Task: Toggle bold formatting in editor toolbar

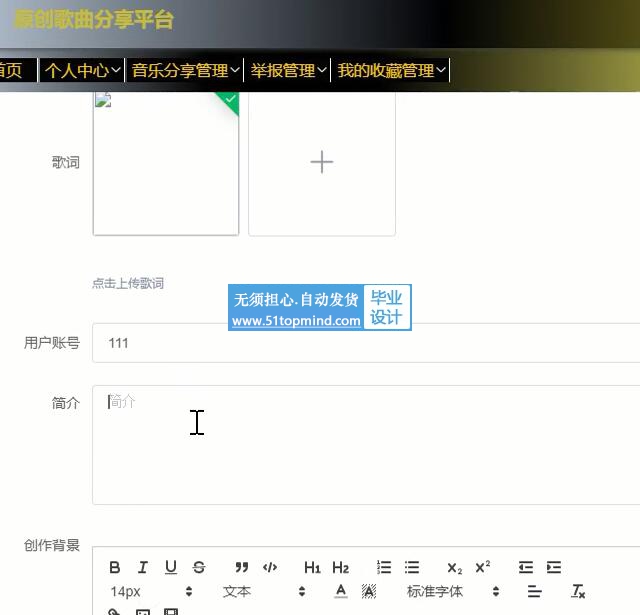Action: [x=115, y=567]
